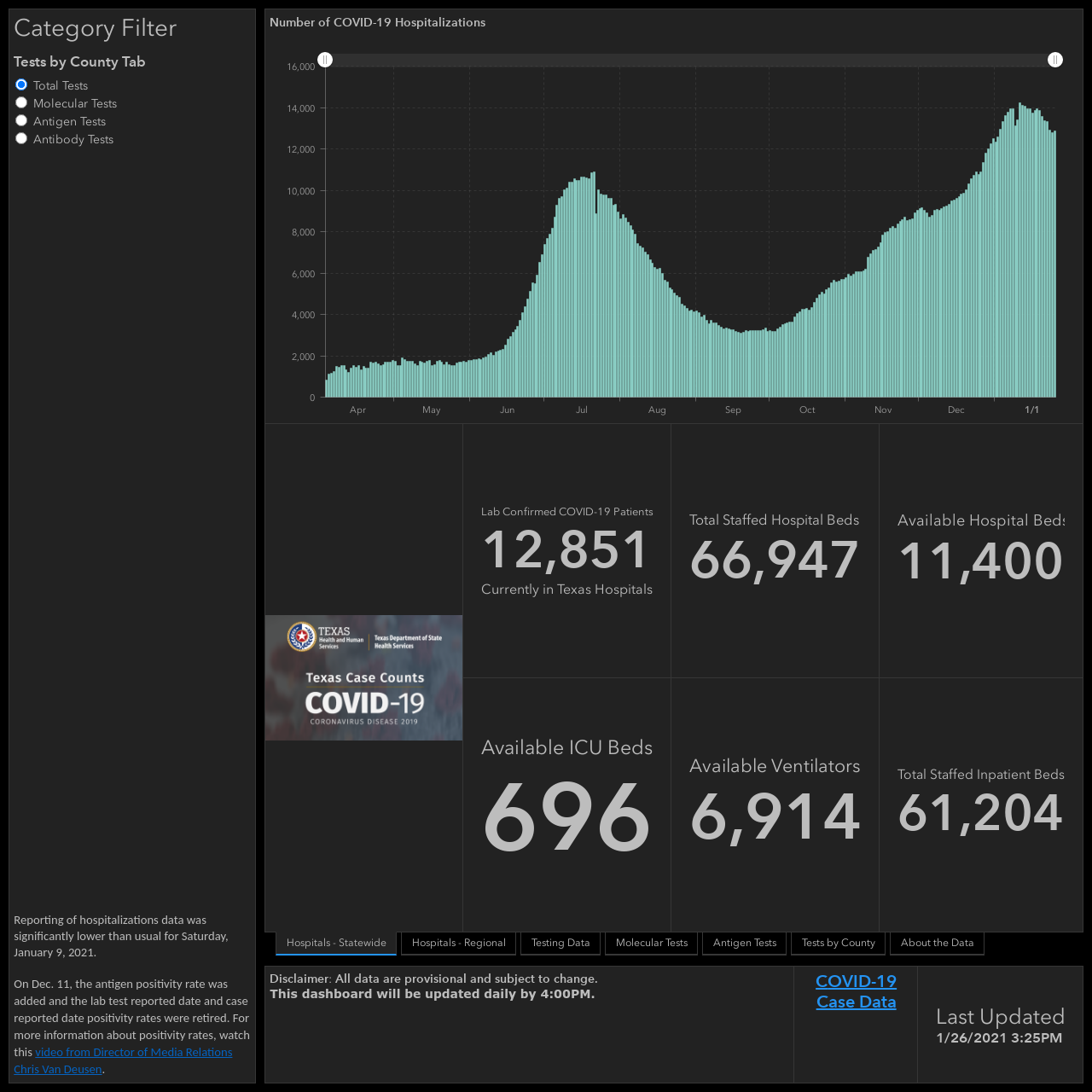Choose the Antibody Tests radio option

(x=21, y=138)
